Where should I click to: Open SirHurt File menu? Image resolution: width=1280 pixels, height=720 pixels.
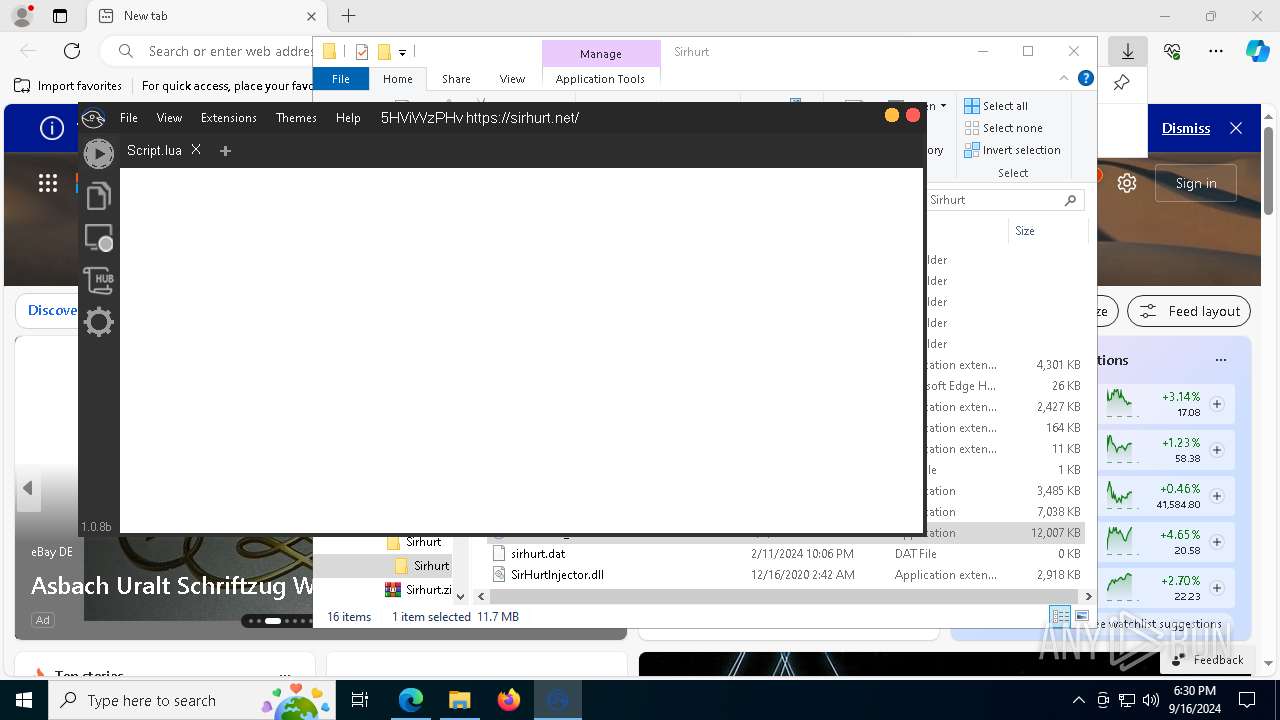(129, 118)
